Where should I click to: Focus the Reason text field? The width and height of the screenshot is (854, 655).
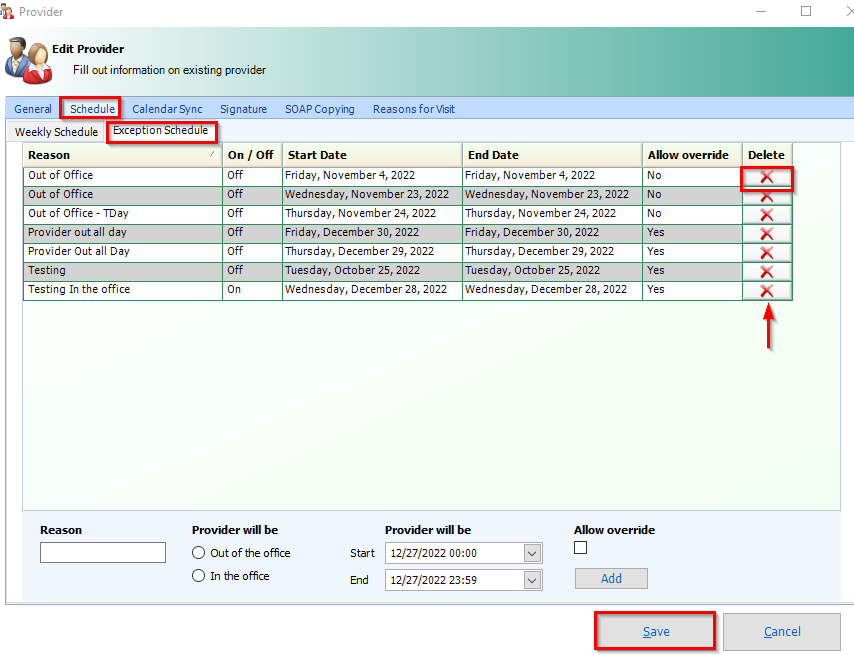point(103,552)
